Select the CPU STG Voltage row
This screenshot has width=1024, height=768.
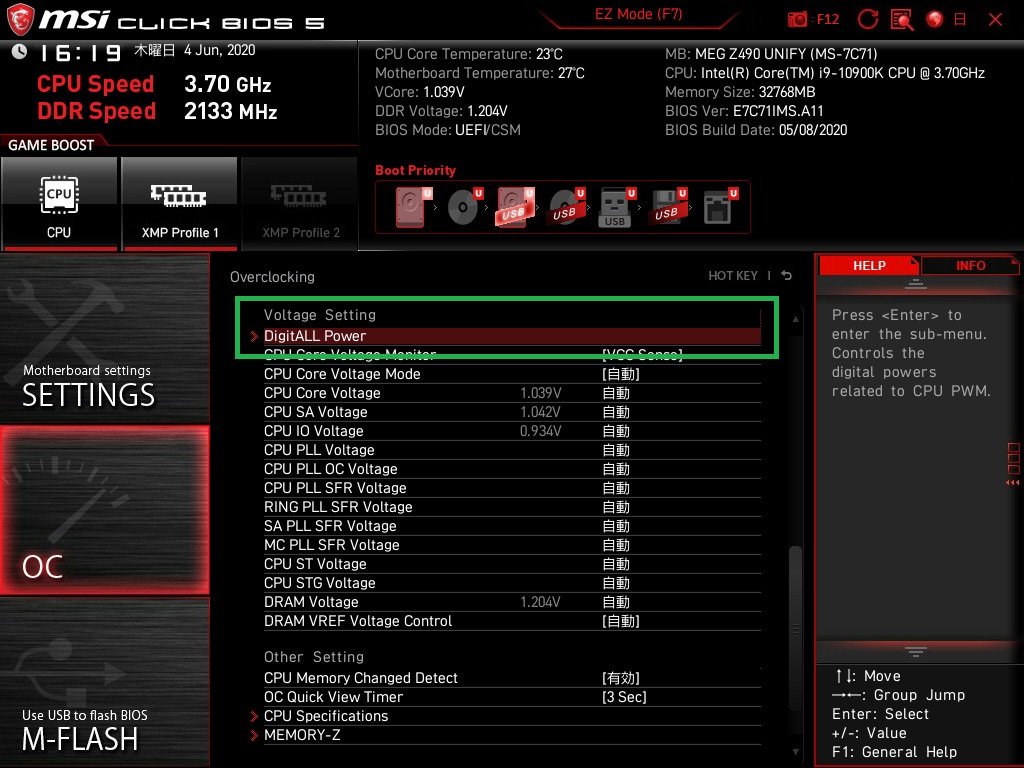(x=512, y=583)
